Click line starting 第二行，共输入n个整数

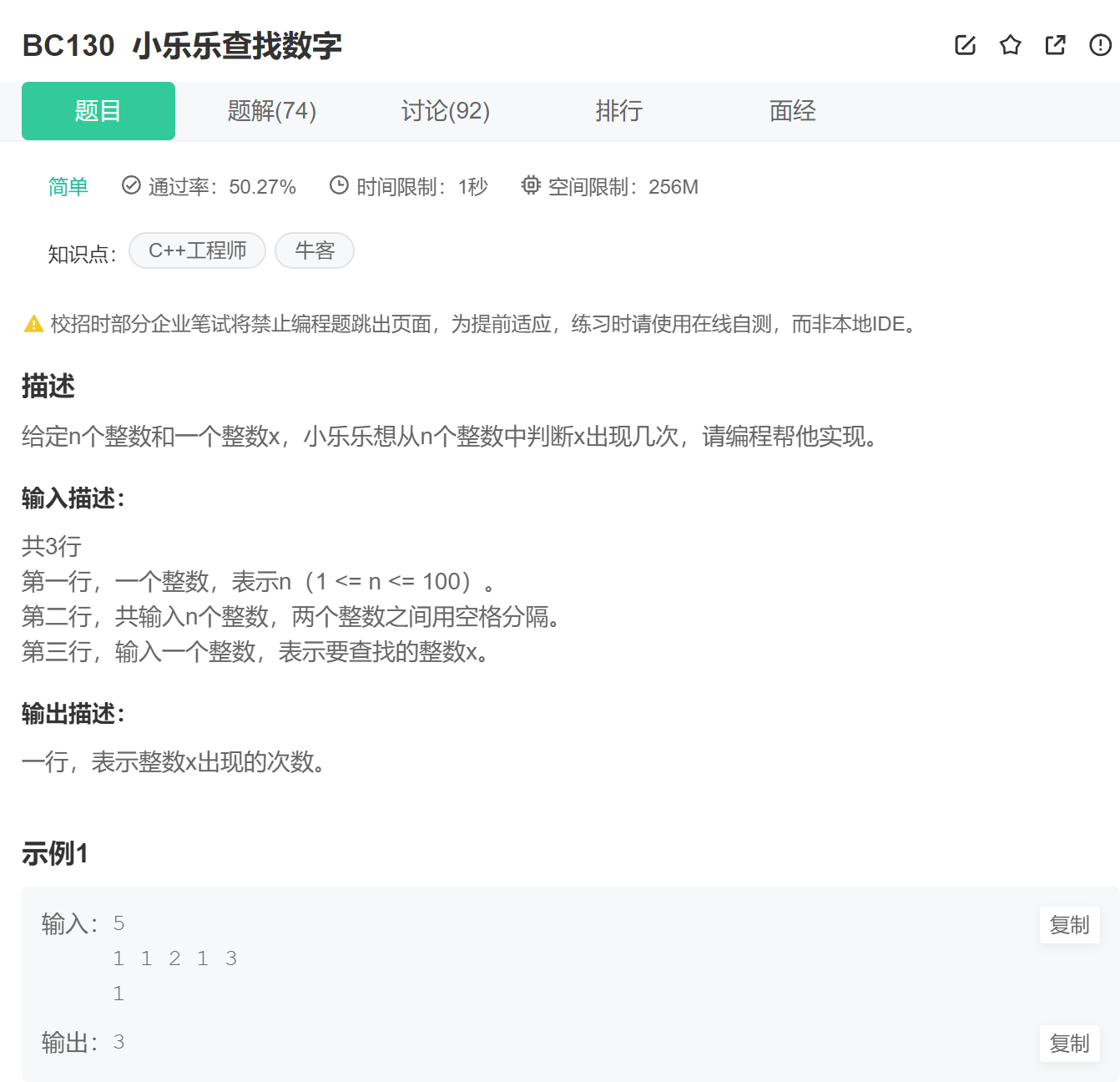click(292, 617)
